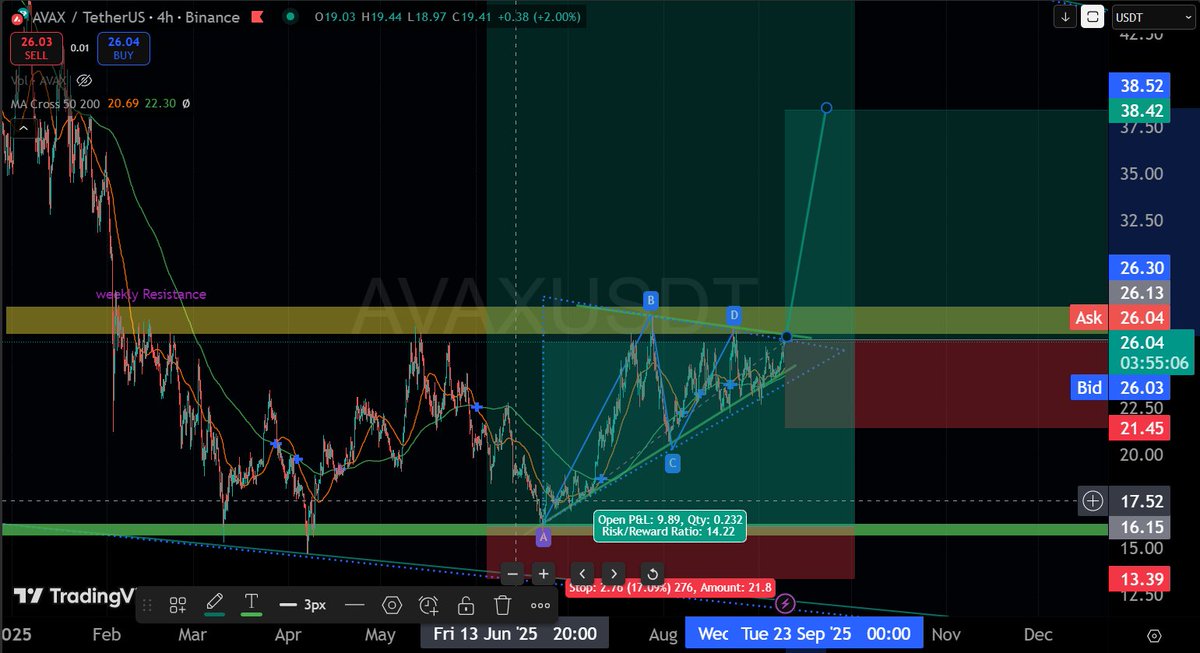Delete drawing with trash icon
Viewport: 1200px width, 653px height.
(x=502, y=605)
